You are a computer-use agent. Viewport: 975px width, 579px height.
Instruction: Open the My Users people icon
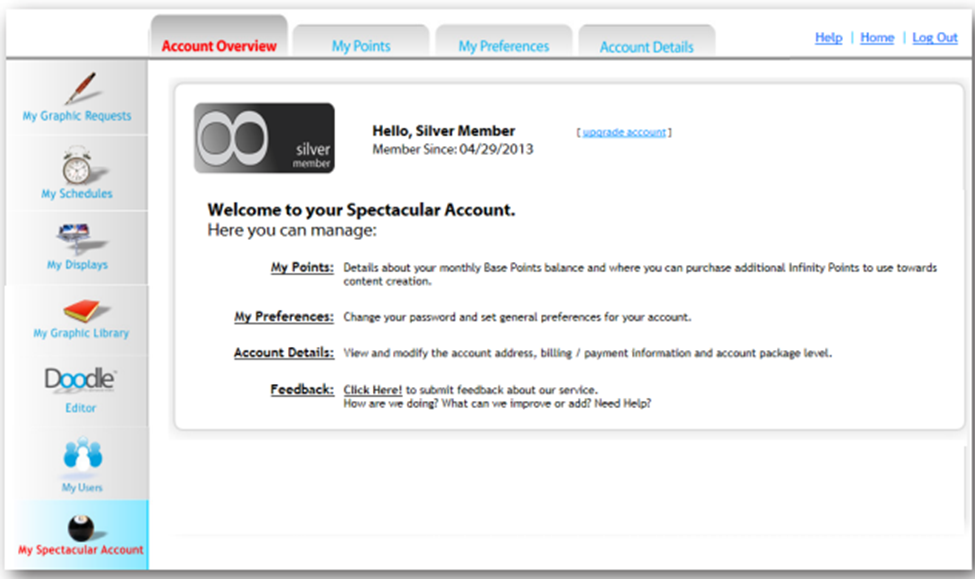tap(81, 456)
